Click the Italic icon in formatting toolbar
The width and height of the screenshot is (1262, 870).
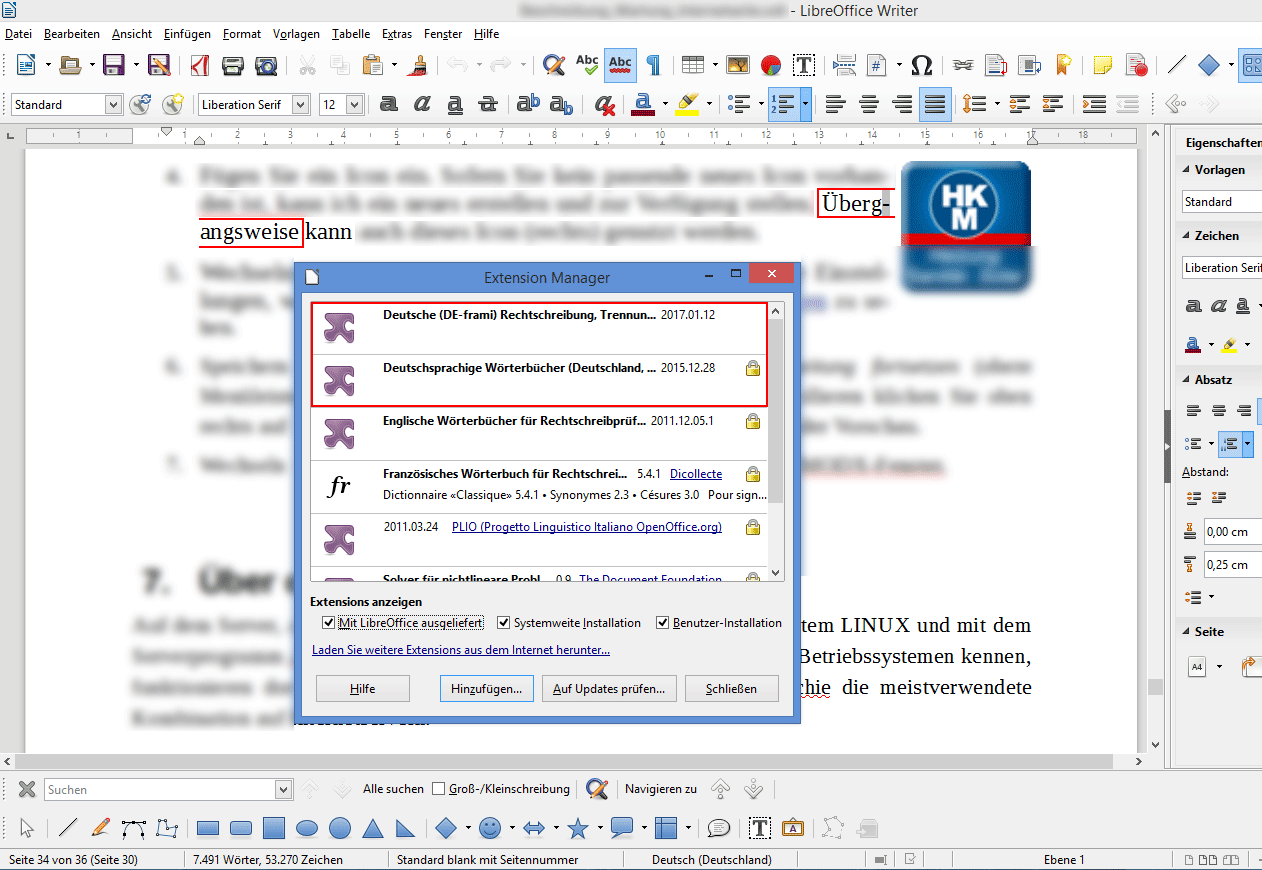(422, 104)
